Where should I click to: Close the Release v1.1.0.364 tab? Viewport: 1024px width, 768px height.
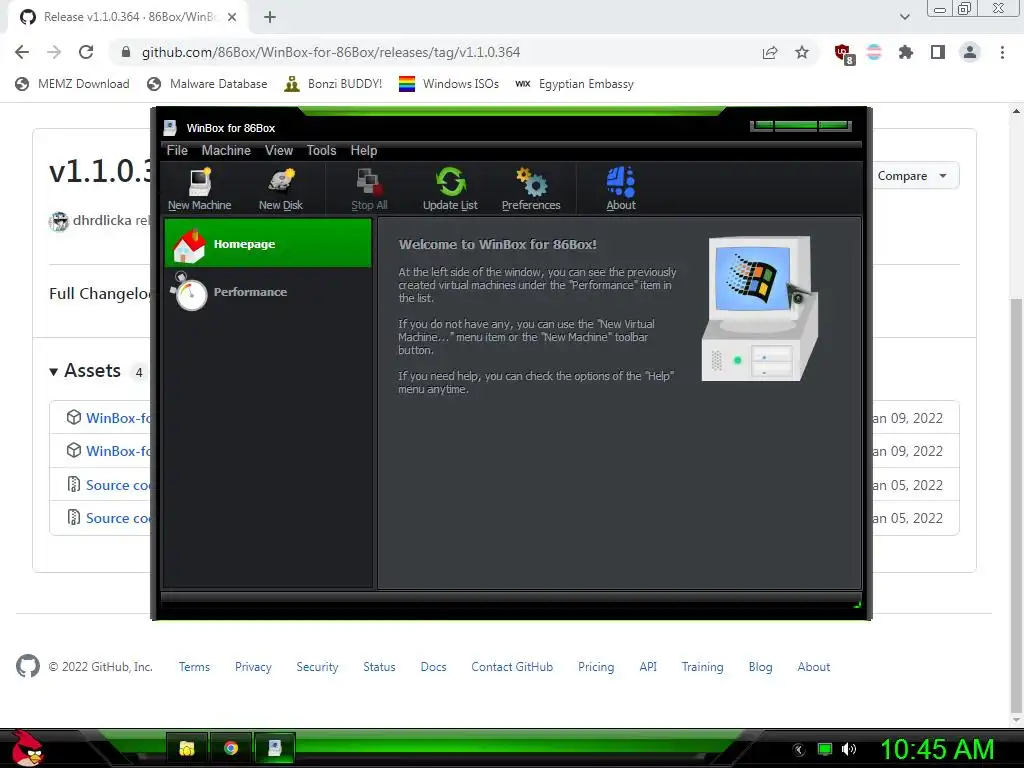tap(232, 17)
